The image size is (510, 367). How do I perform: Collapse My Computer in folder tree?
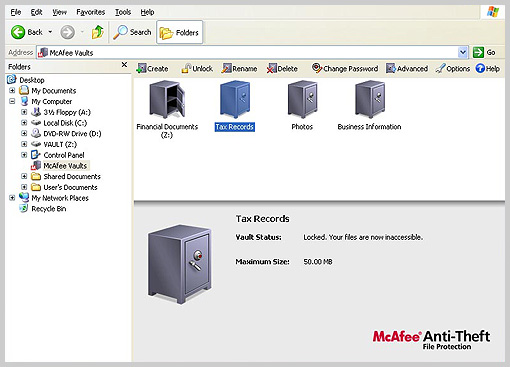tap(12, 101)
